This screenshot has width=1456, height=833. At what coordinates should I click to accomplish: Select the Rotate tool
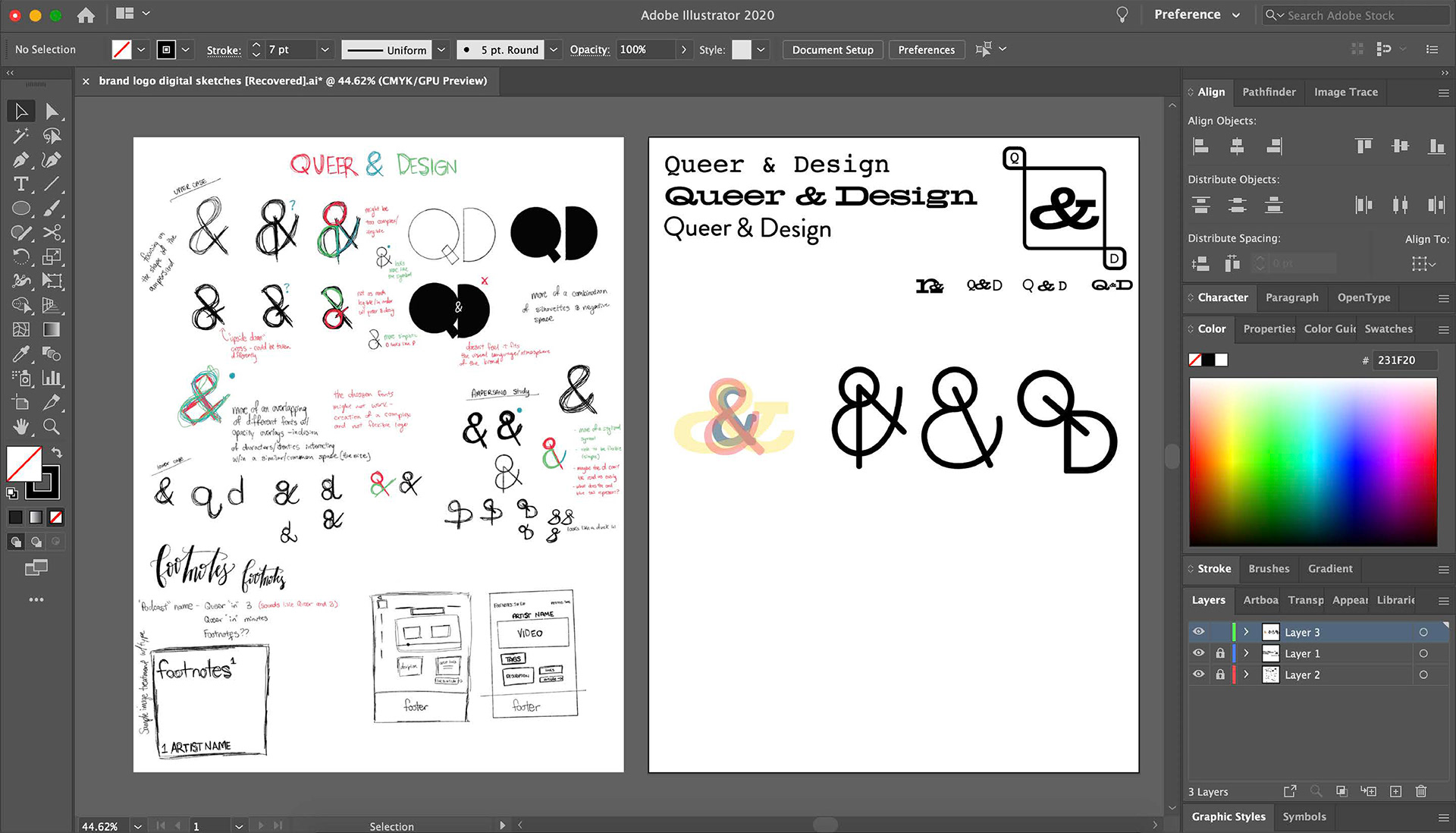21,257
